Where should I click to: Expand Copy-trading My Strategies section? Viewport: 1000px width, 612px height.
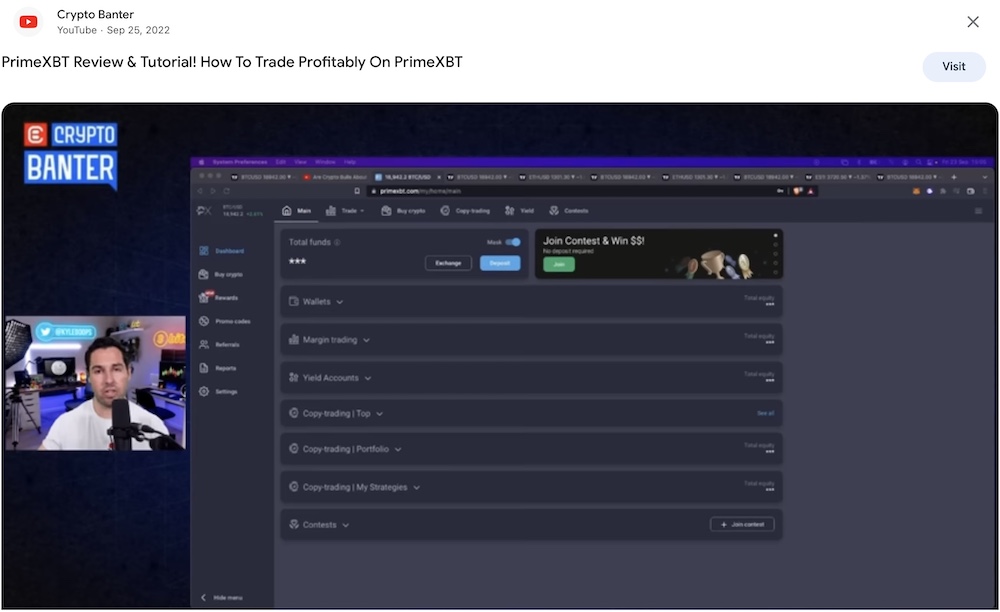tap(531, 487)
